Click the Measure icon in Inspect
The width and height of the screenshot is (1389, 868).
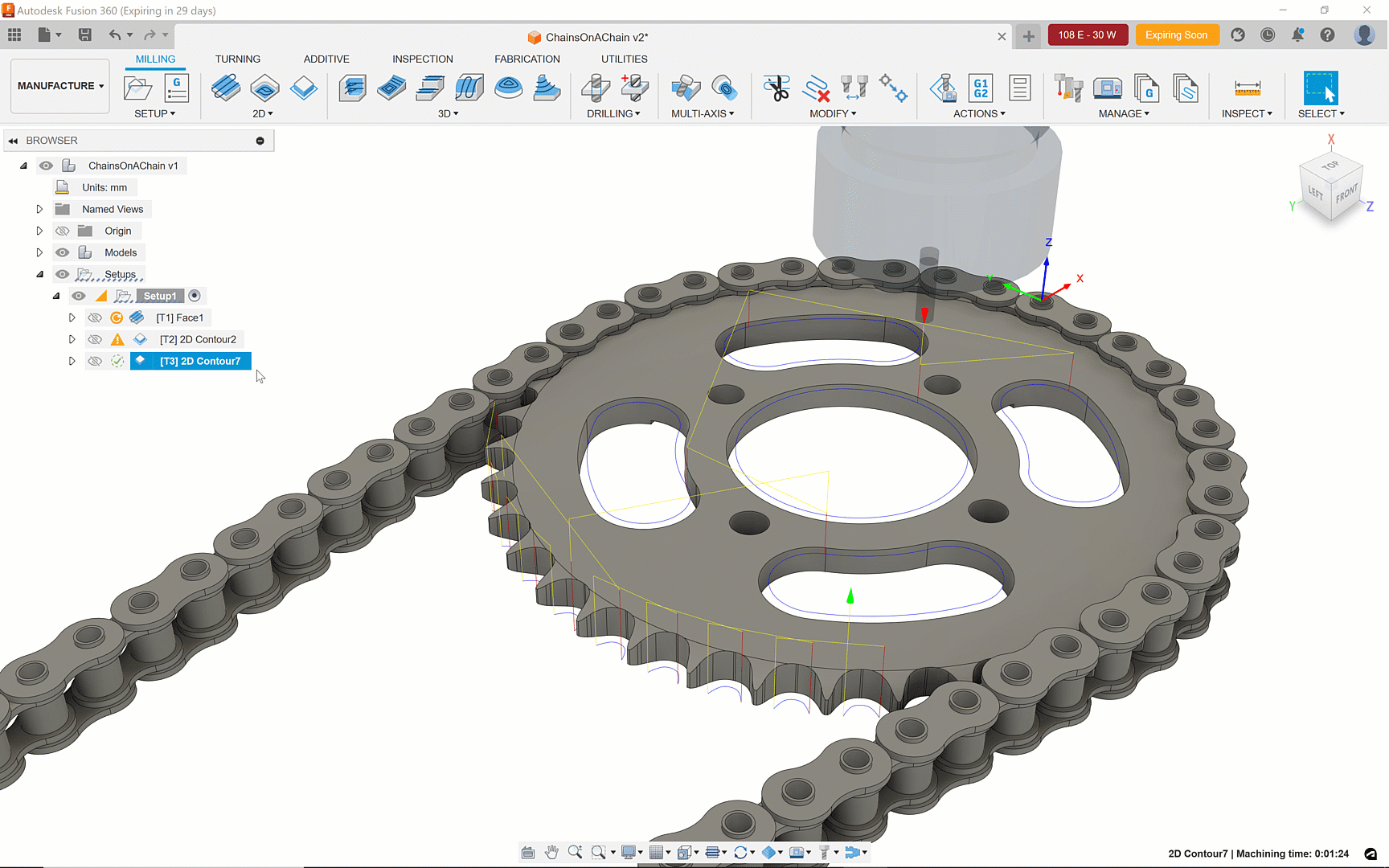[x=1247, y=88]
